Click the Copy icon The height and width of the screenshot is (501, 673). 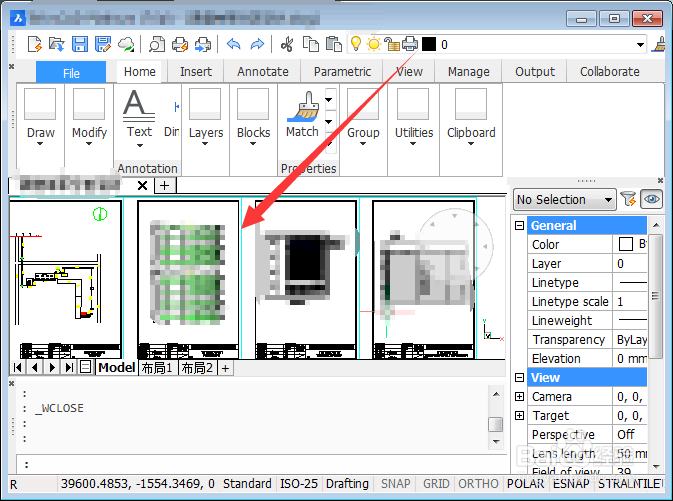(x=311, y=44)
